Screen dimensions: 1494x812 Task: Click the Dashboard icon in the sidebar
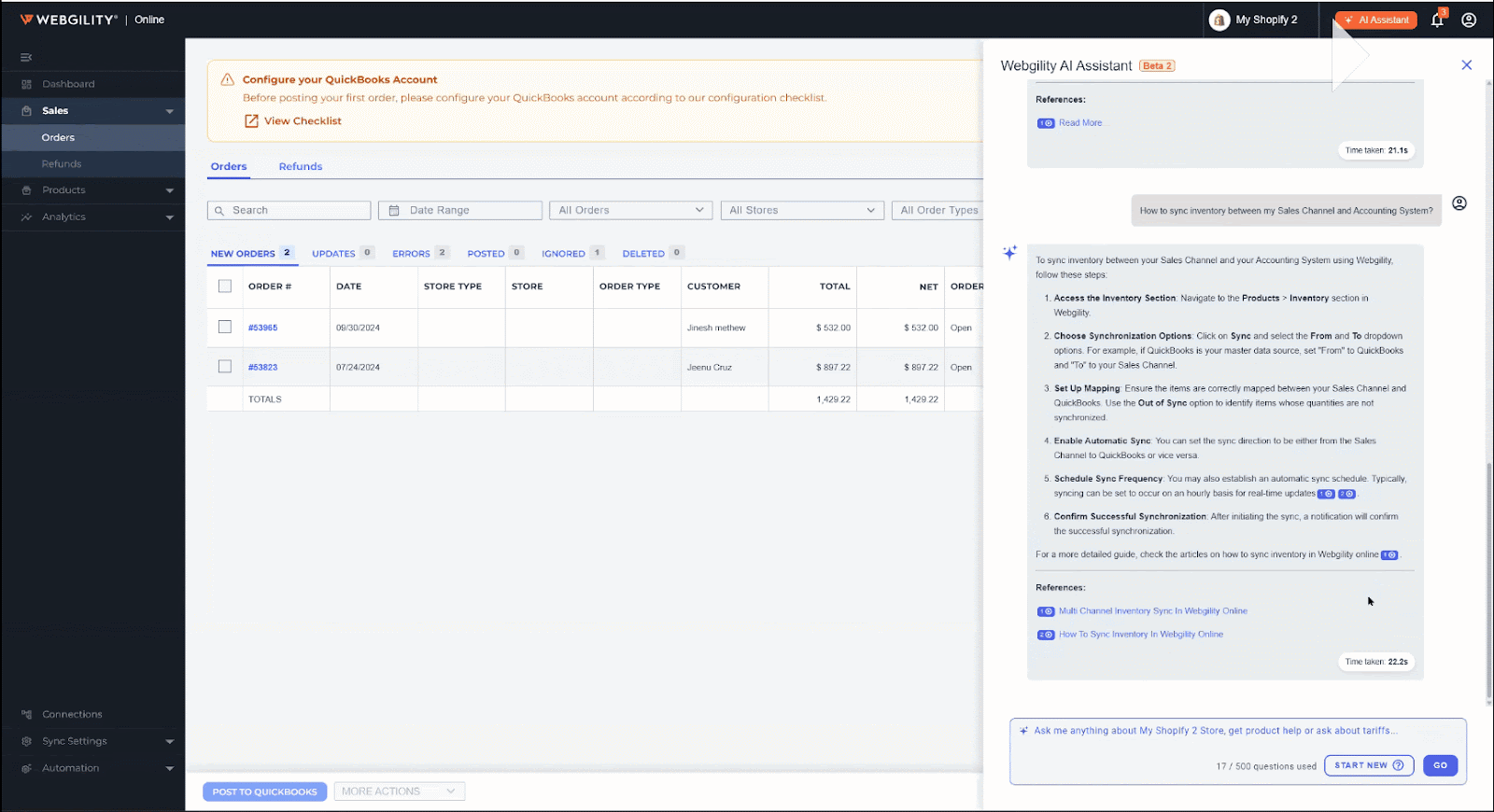[26, 84]
